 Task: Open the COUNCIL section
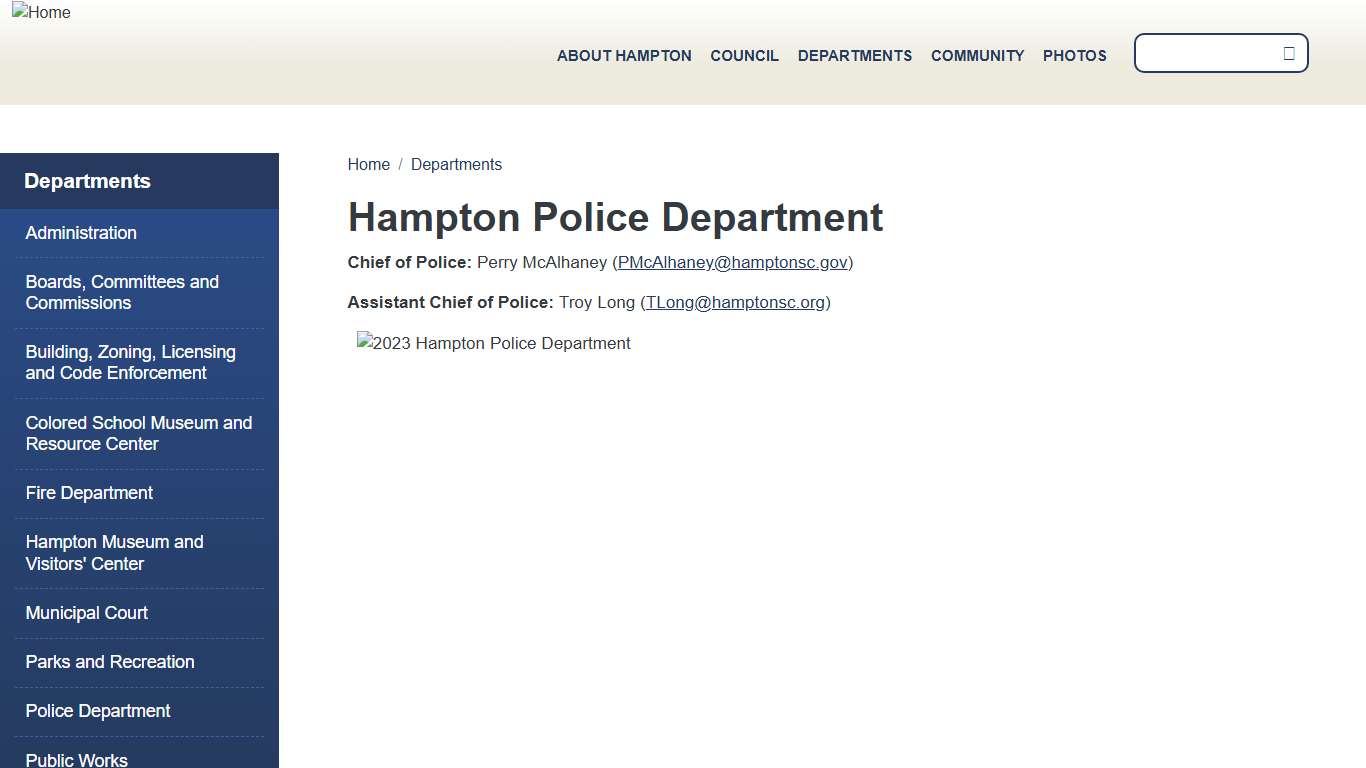744,56
